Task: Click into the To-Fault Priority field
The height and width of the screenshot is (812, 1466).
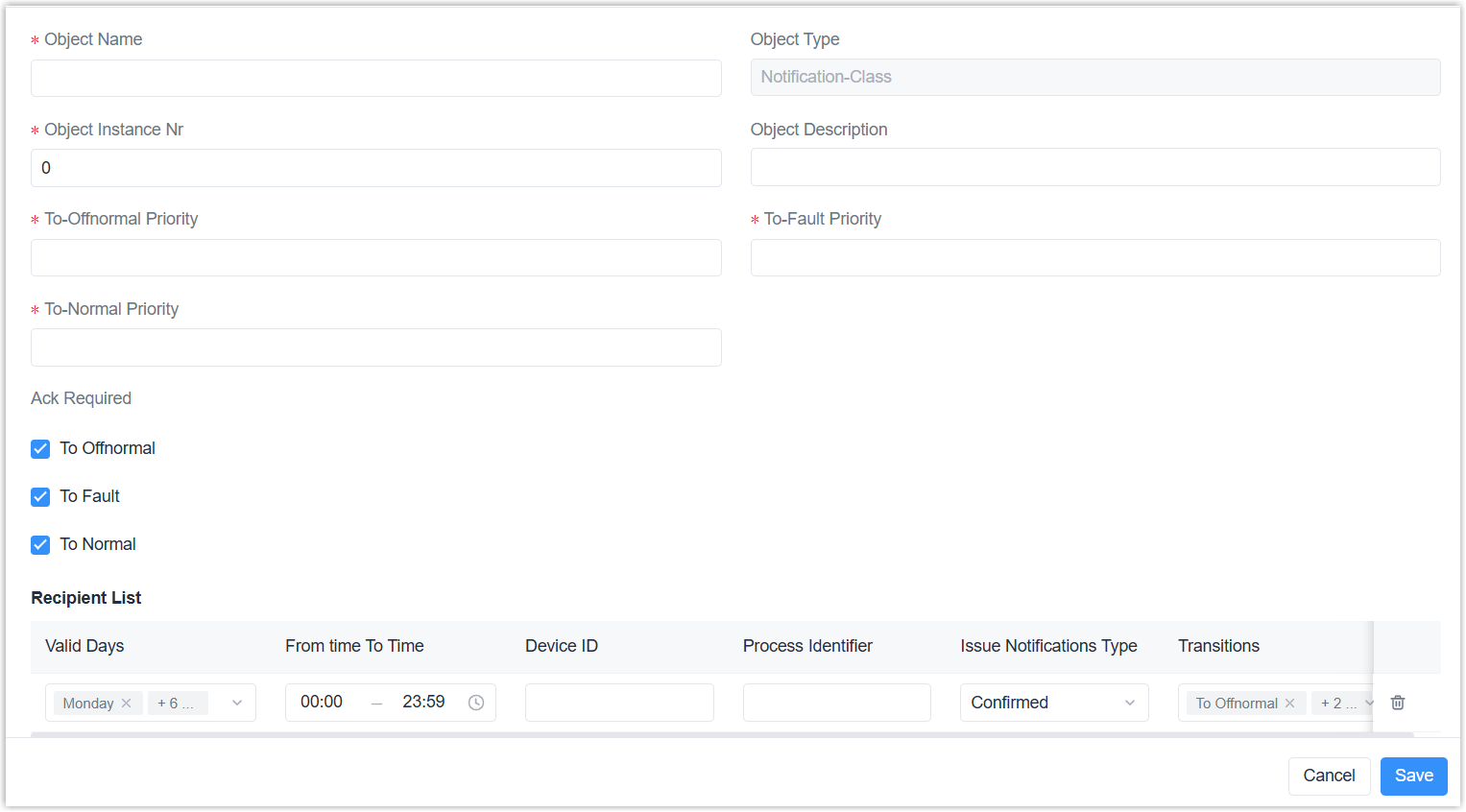Action: click(x=1094, y=257)
